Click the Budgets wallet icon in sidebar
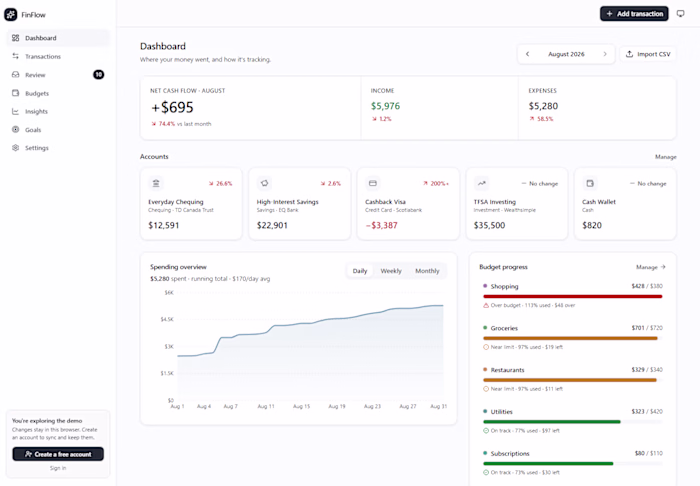 tap(16, 93)
